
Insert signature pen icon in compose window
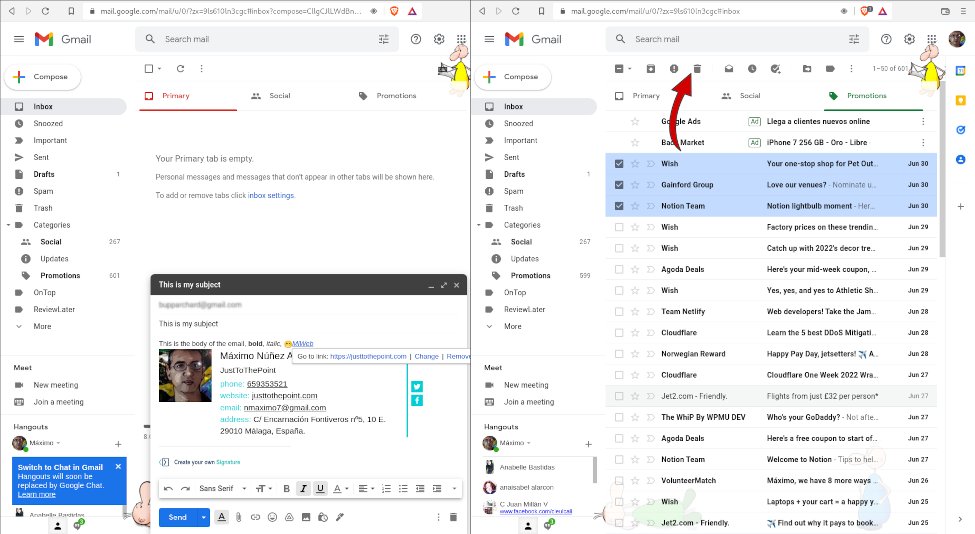point(340,517)
